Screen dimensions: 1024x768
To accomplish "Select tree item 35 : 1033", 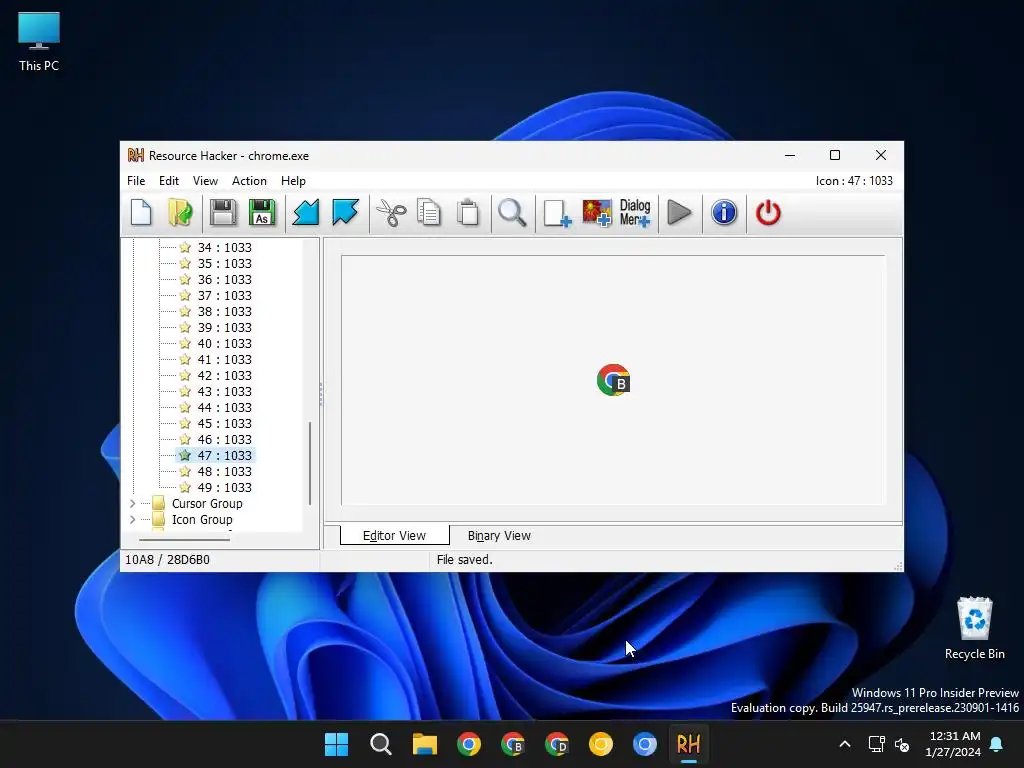I will [x=224, y=263].
